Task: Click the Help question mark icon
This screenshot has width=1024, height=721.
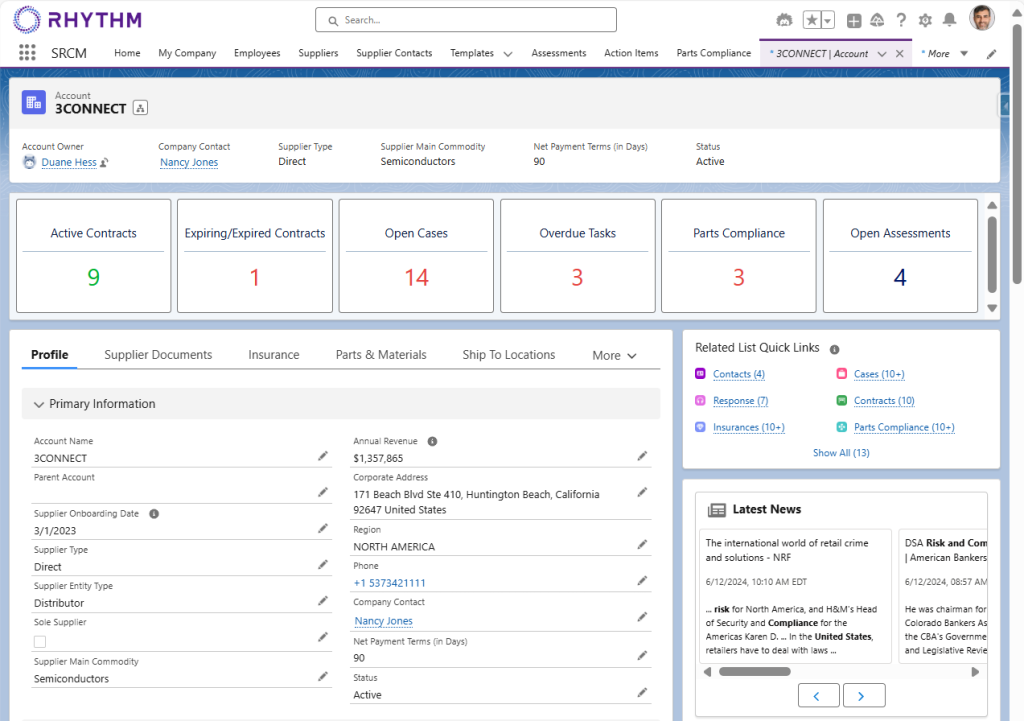Action: click(x=901, y=20)
